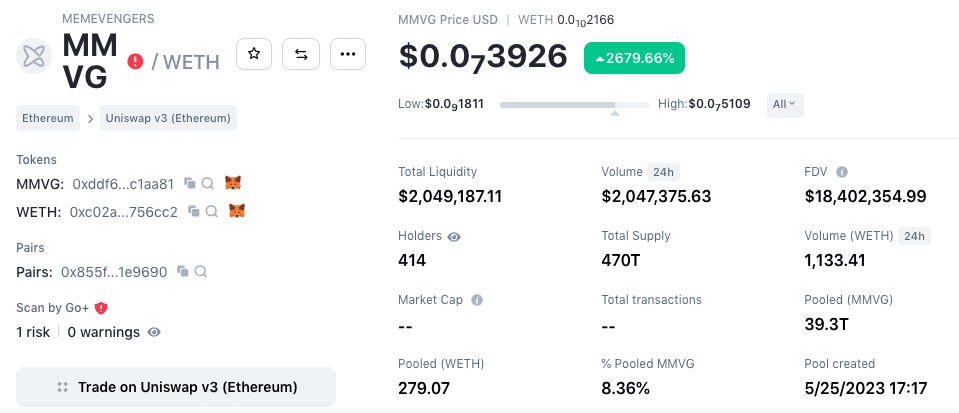Search the pair address in explorer

[x=201, y=271]
